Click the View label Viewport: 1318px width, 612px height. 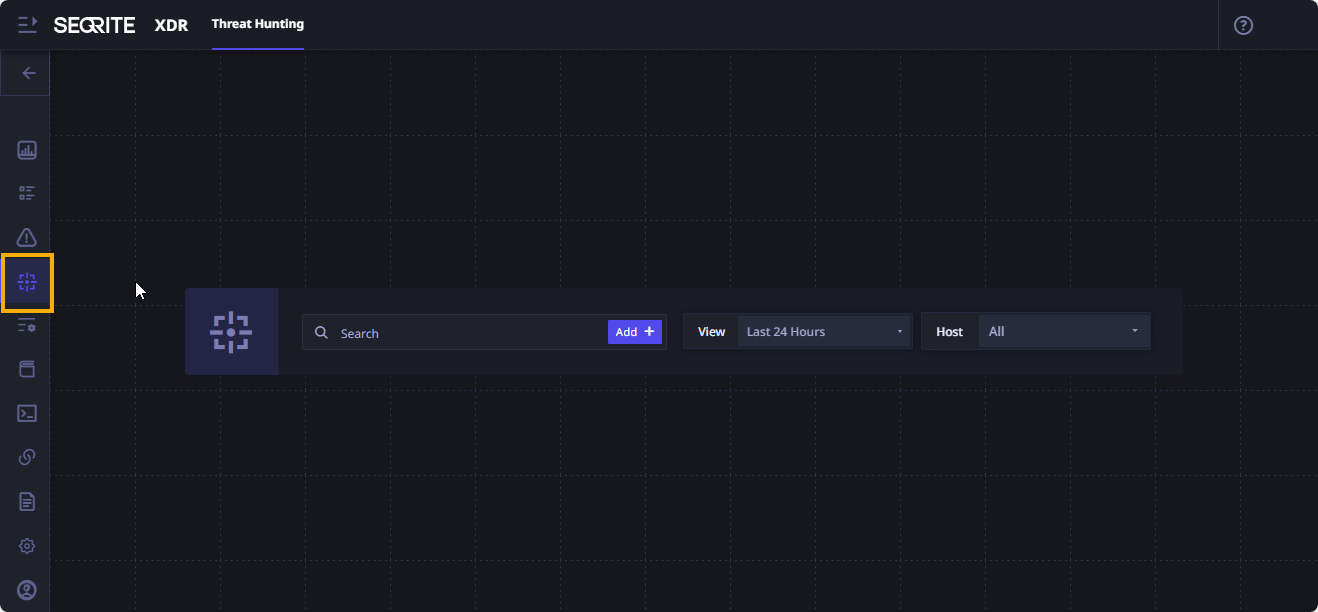(x=711, y=332)
